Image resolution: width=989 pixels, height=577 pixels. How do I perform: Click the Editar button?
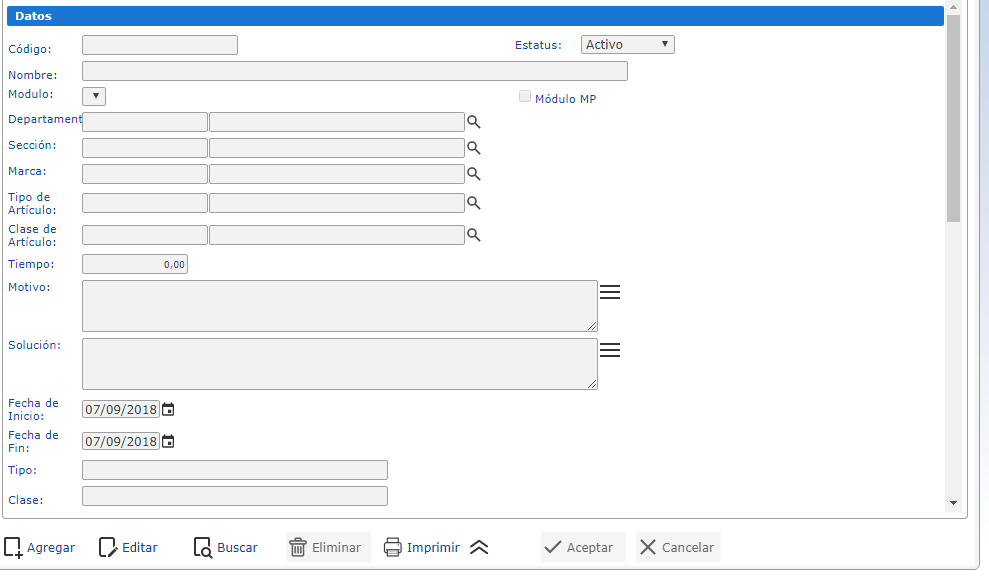pos(129,547)
